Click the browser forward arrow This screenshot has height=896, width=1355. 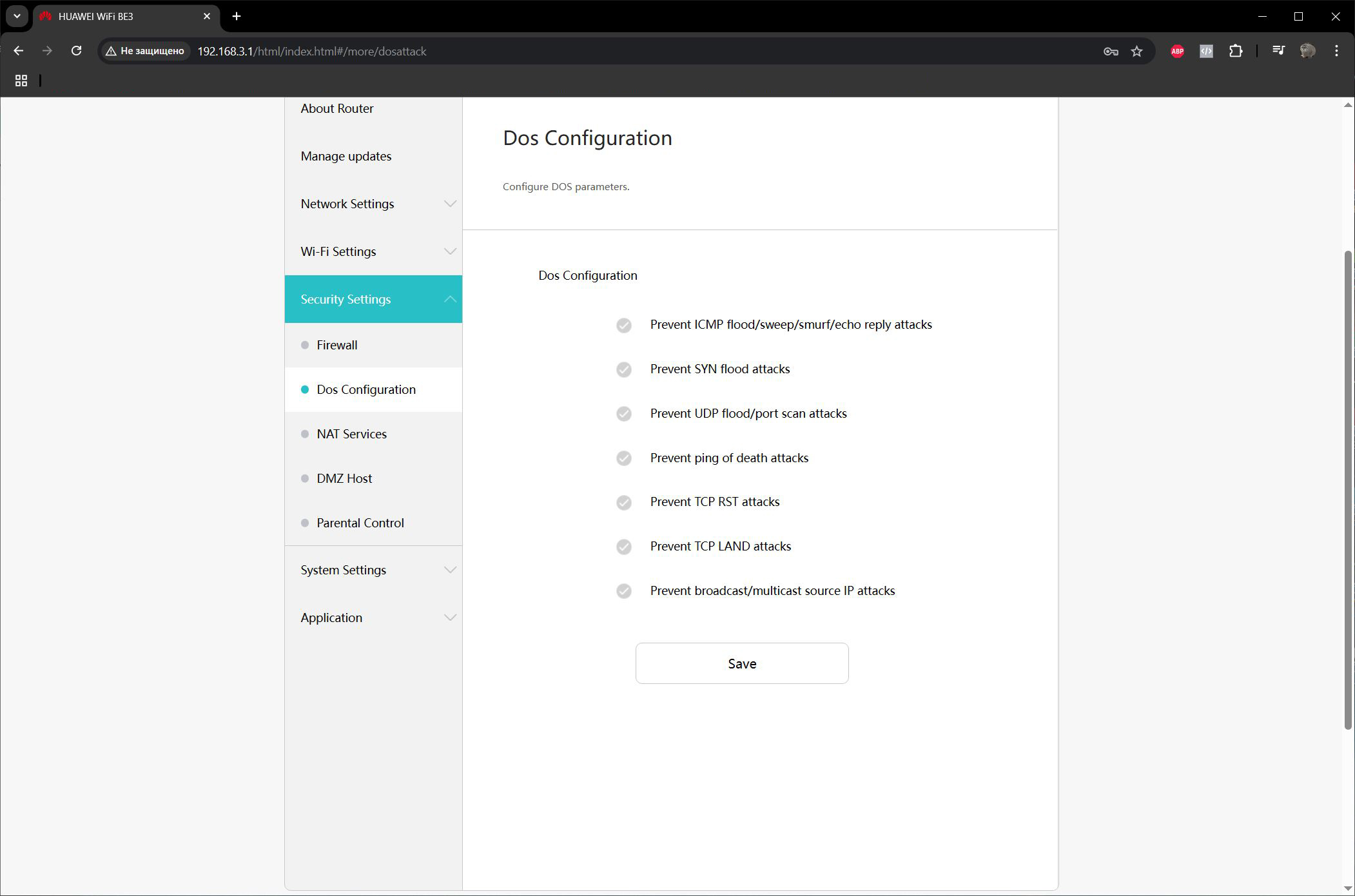coord(47,51)
